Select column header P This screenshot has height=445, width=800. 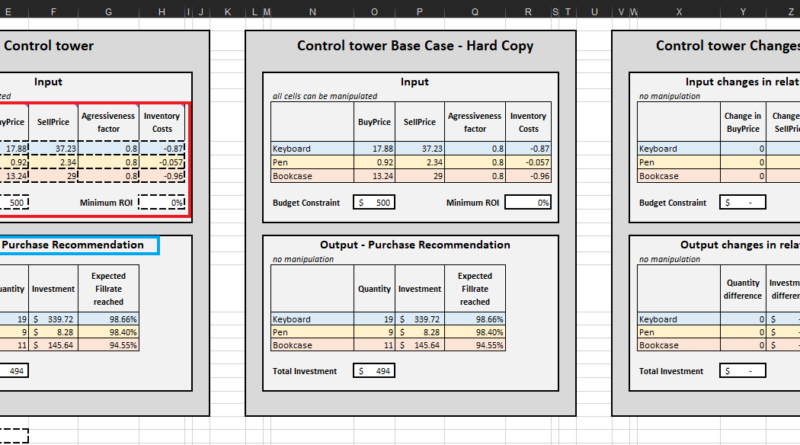419,12
